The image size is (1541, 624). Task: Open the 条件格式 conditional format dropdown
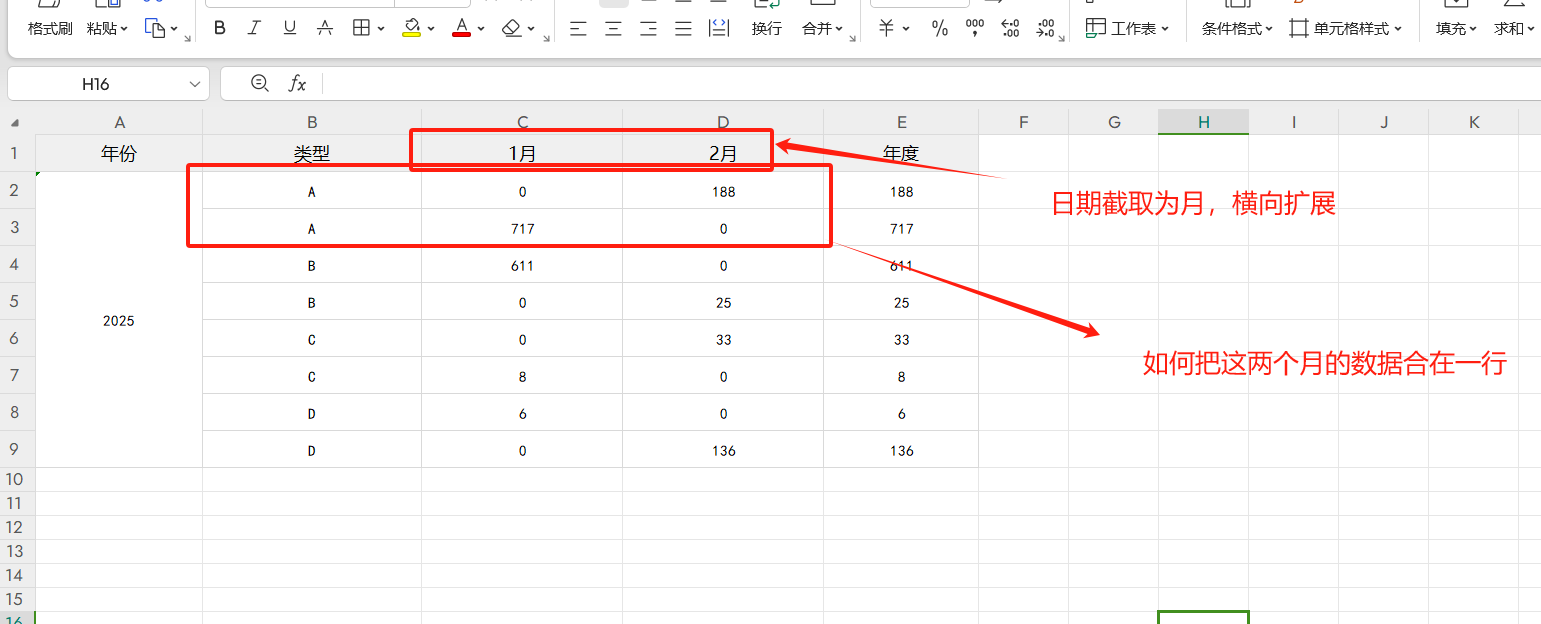click(1237, 29)
